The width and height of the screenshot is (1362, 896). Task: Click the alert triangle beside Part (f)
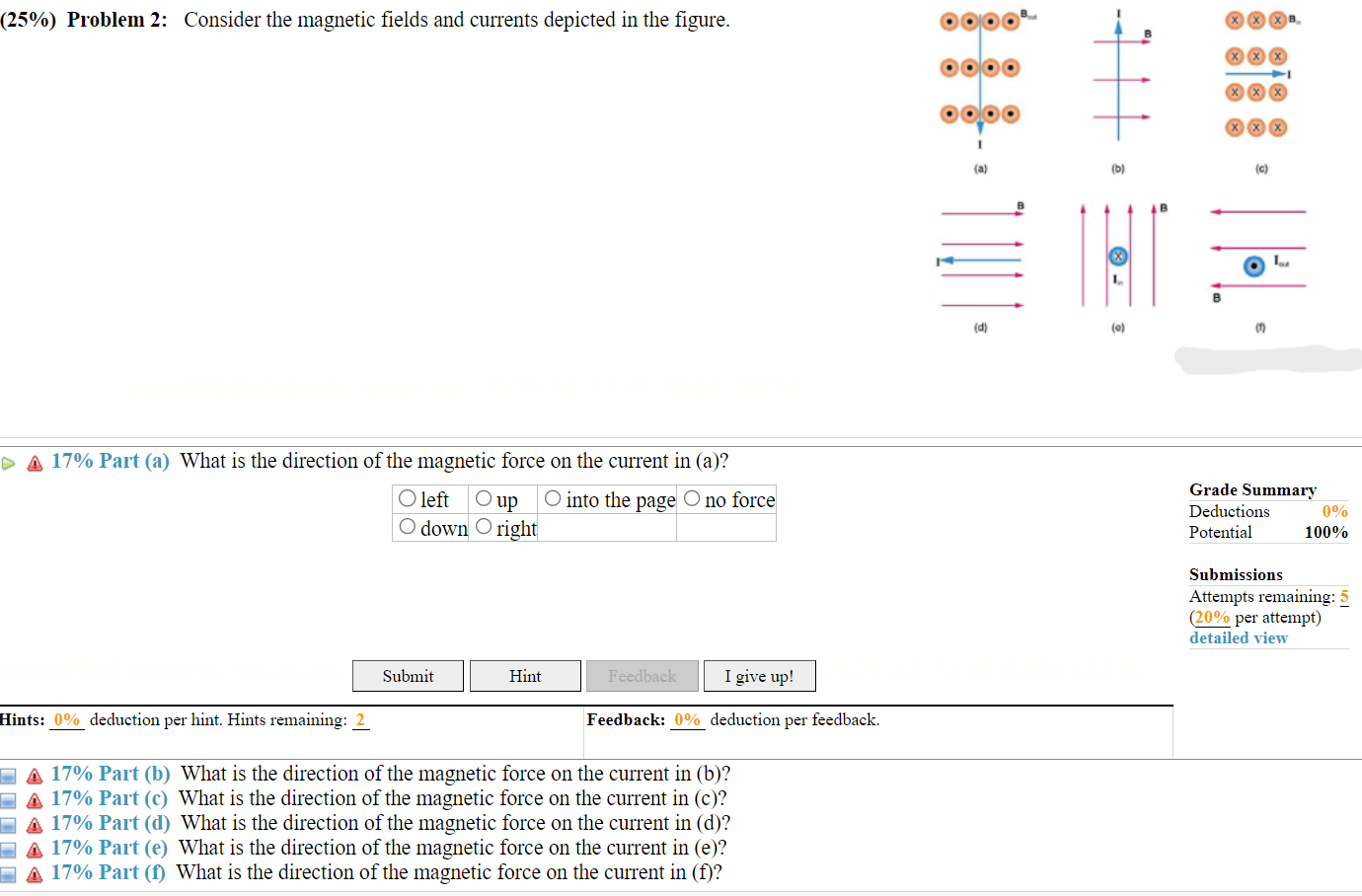coord(33,873)
